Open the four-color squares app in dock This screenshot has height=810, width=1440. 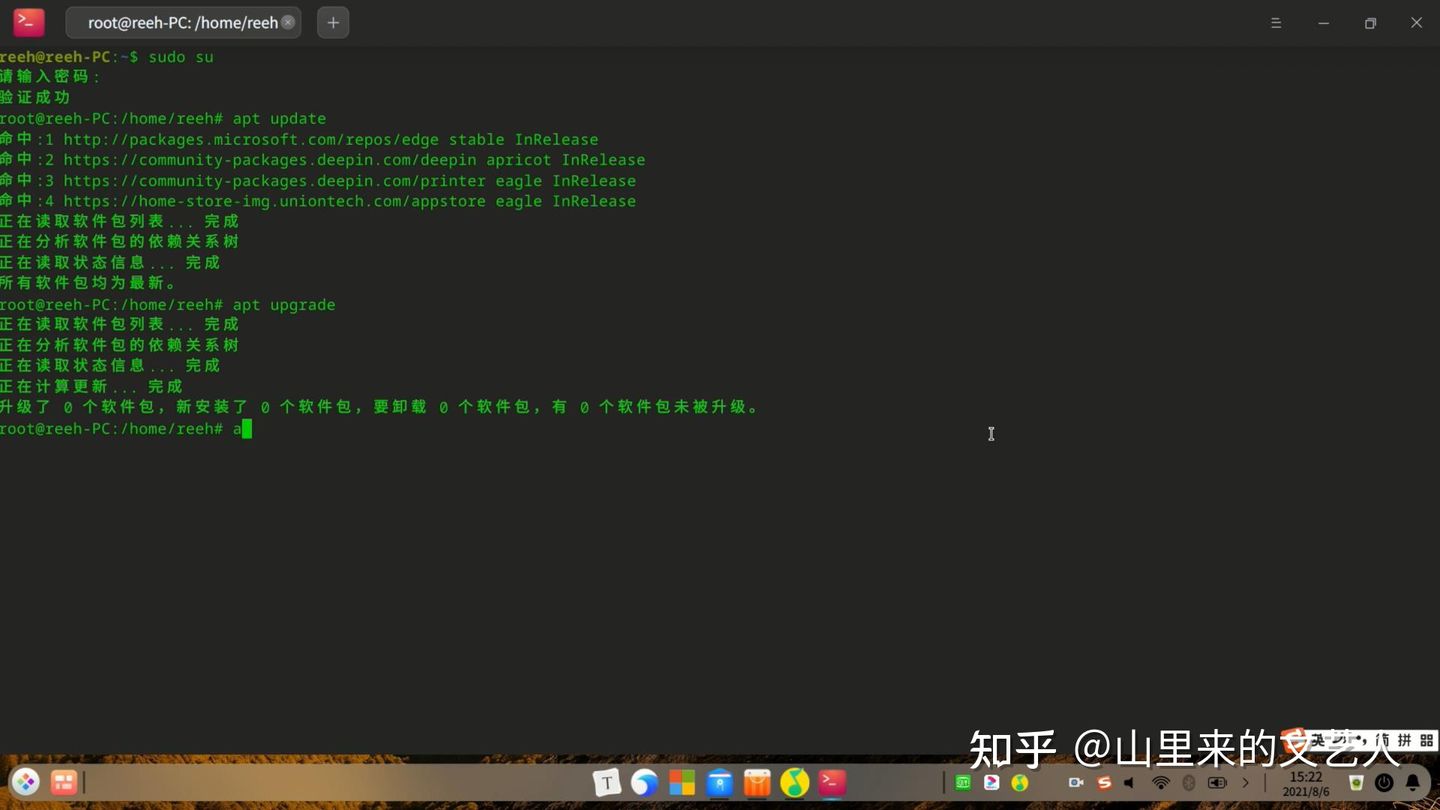pos(682,782)
